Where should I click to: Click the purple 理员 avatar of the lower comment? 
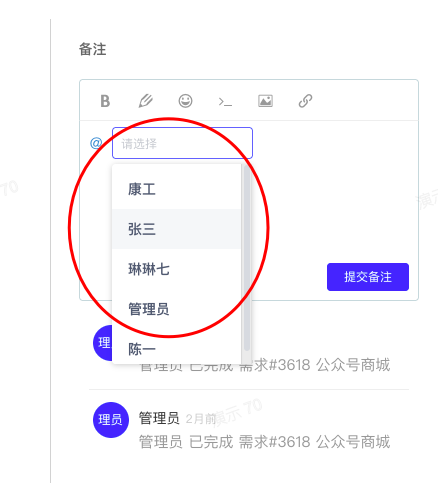click(111, 420)
